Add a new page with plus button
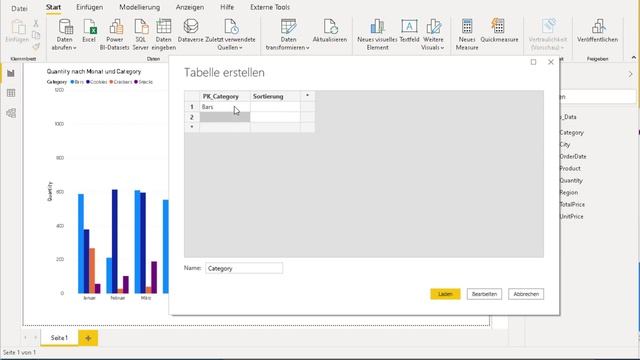The image size is (640, 360). click(88, 338)
